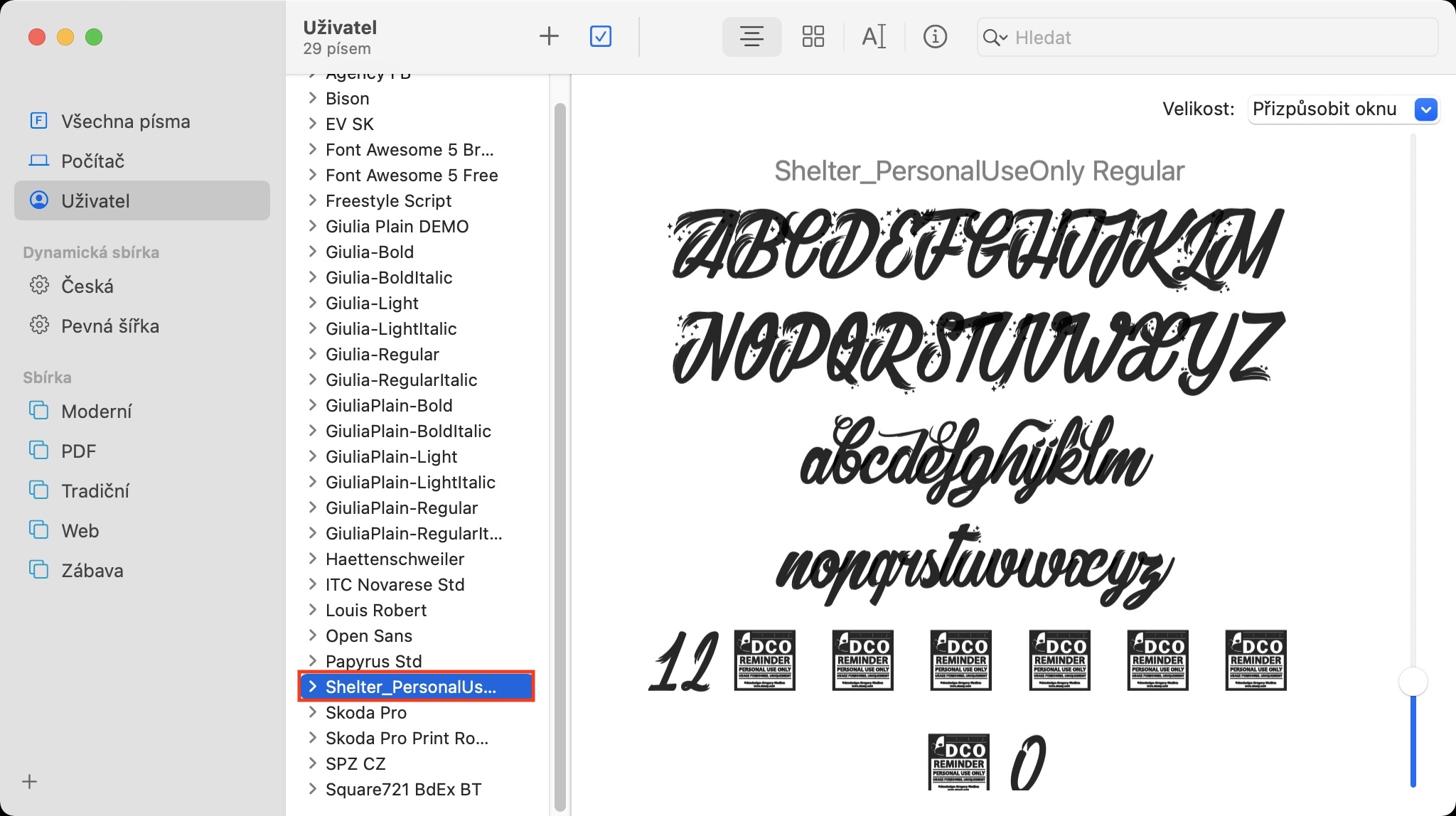Select the custom text preview icon
This screenshot has height=816, width=1456.
tap(874, 36)
